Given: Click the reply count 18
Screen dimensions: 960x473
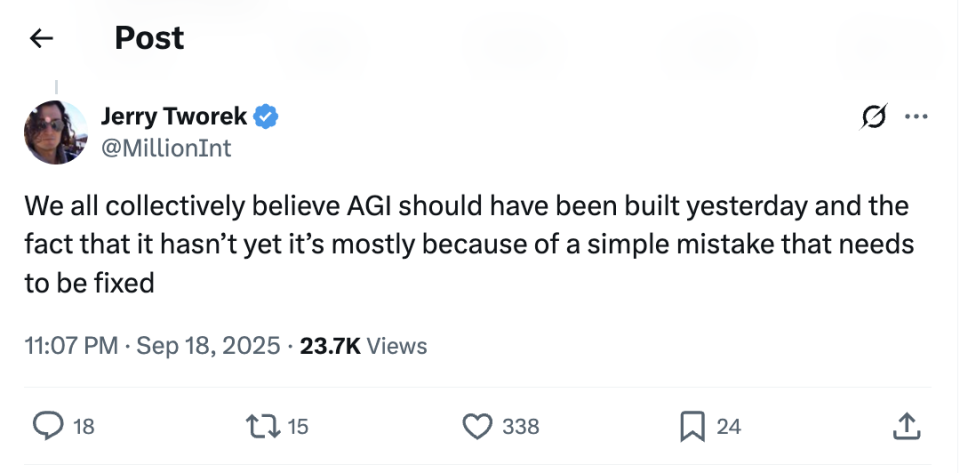Looking at the screenshot, I should pyautogui.click(x=84, y=427).
